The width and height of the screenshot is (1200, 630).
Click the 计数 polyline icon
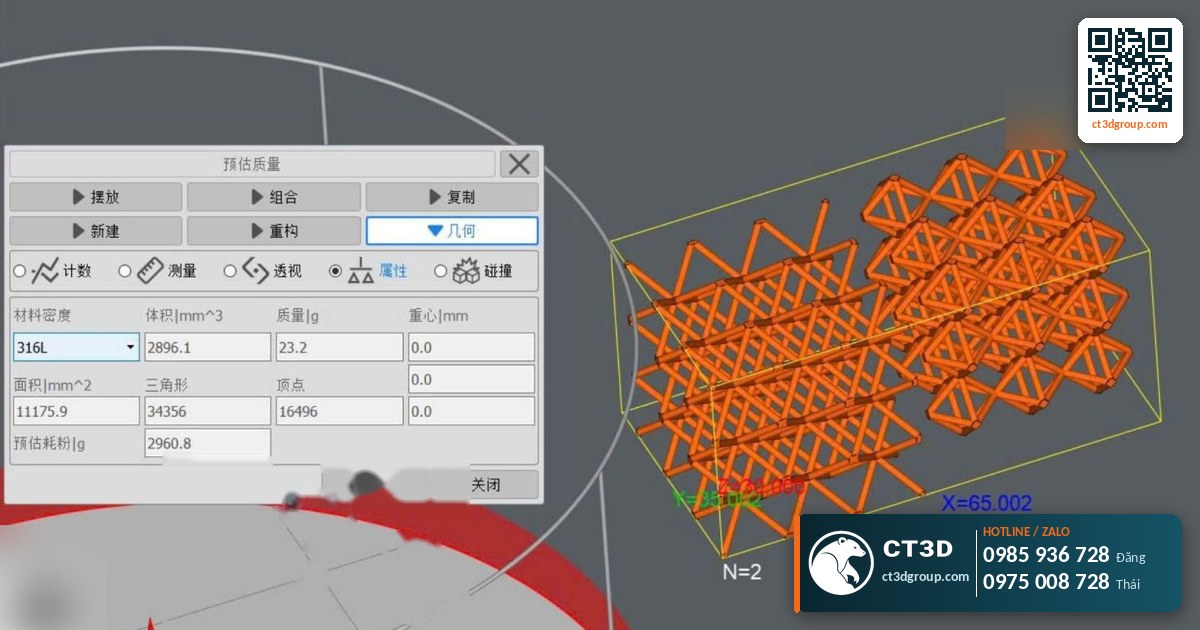[x=46, y=270]
